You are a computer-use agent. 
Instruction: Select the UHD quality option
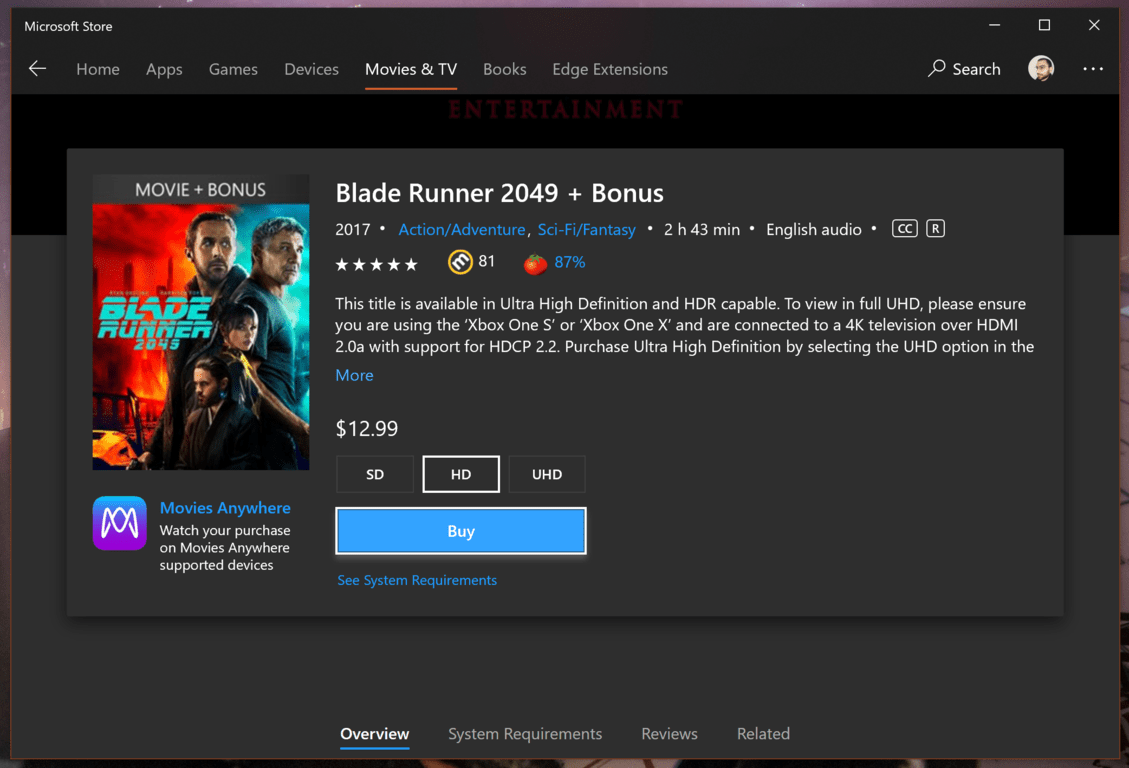[546, 474]
